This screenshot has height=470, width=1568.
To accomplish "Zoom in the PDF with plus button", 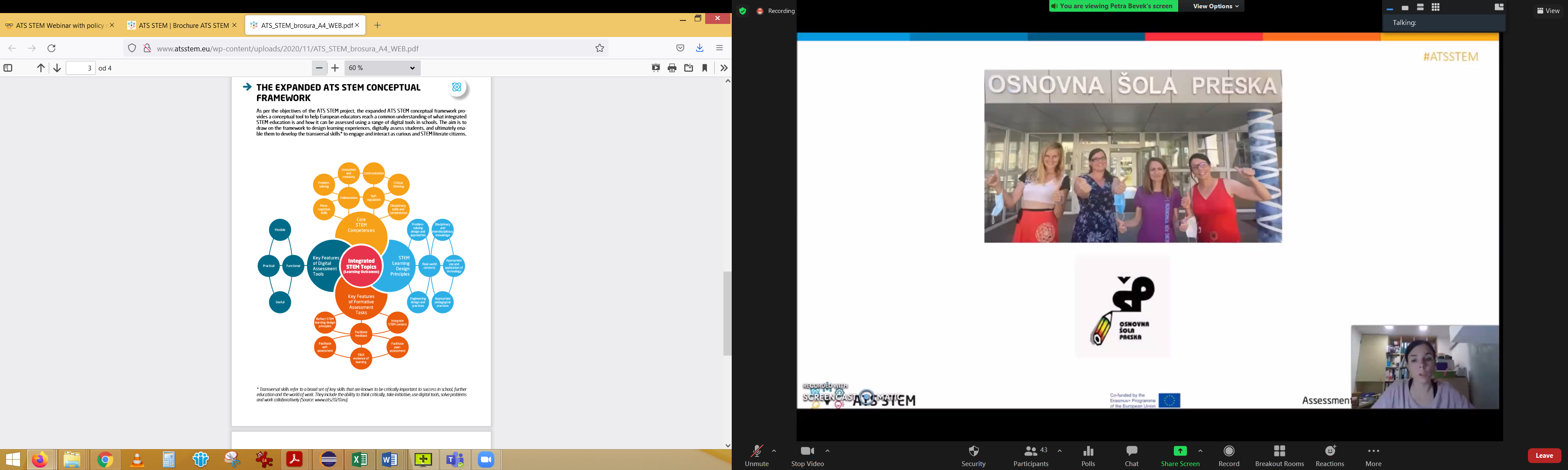I will [x=335, y=68].
